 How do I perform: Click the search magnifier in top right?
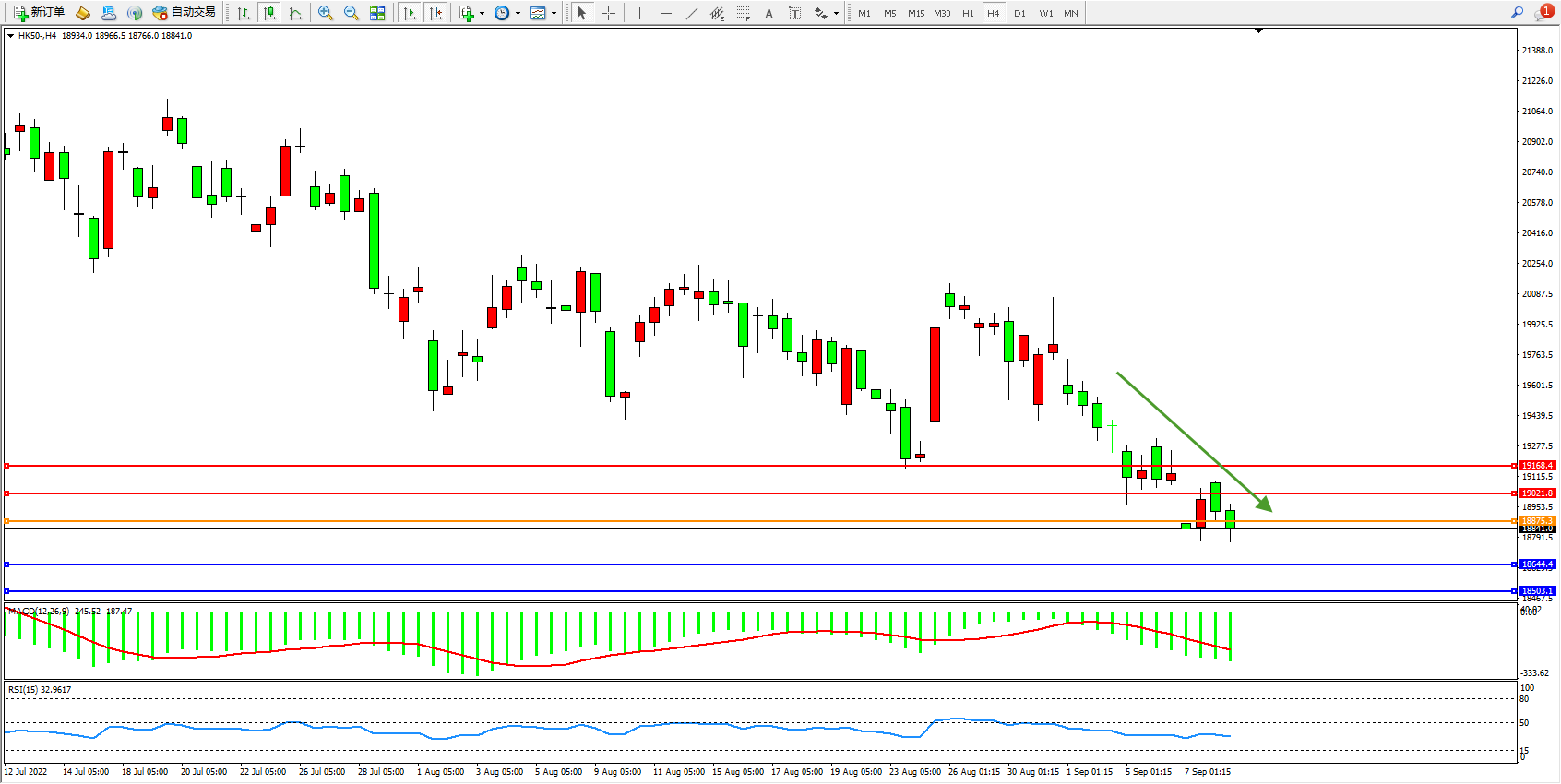(1517, 13)
